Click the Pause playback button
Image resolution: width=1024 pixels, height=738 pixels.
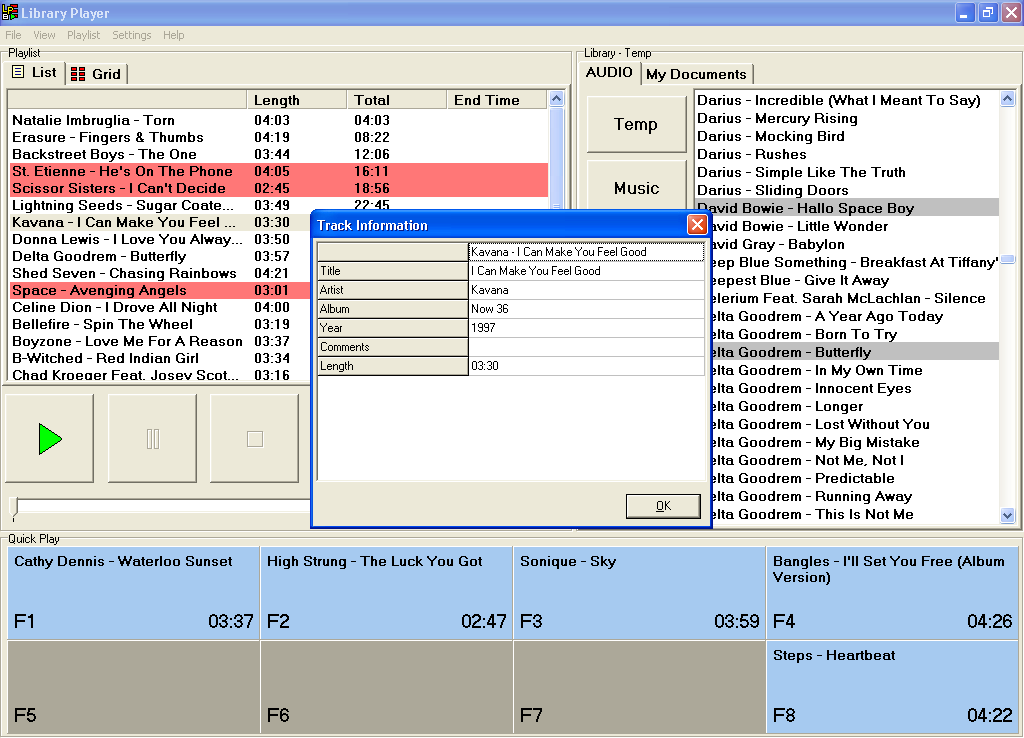coord(152,438)
